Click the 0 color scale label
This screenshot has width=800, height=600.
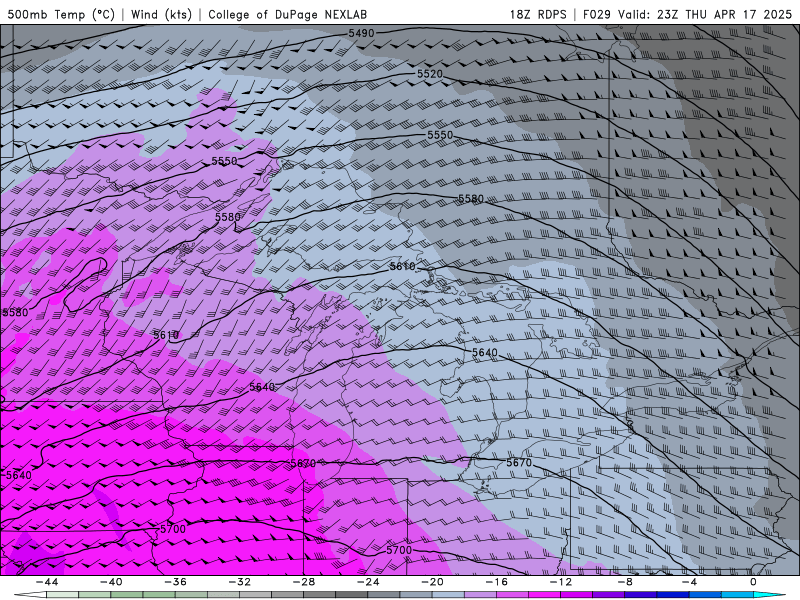[x=753, y=582]
